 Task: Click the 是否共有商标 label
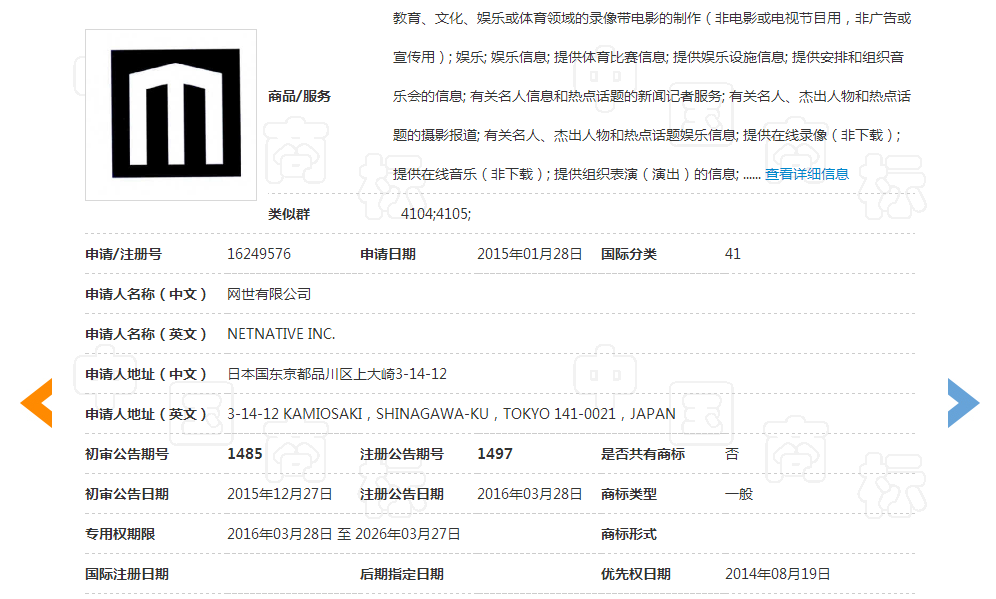pos(643,454)
